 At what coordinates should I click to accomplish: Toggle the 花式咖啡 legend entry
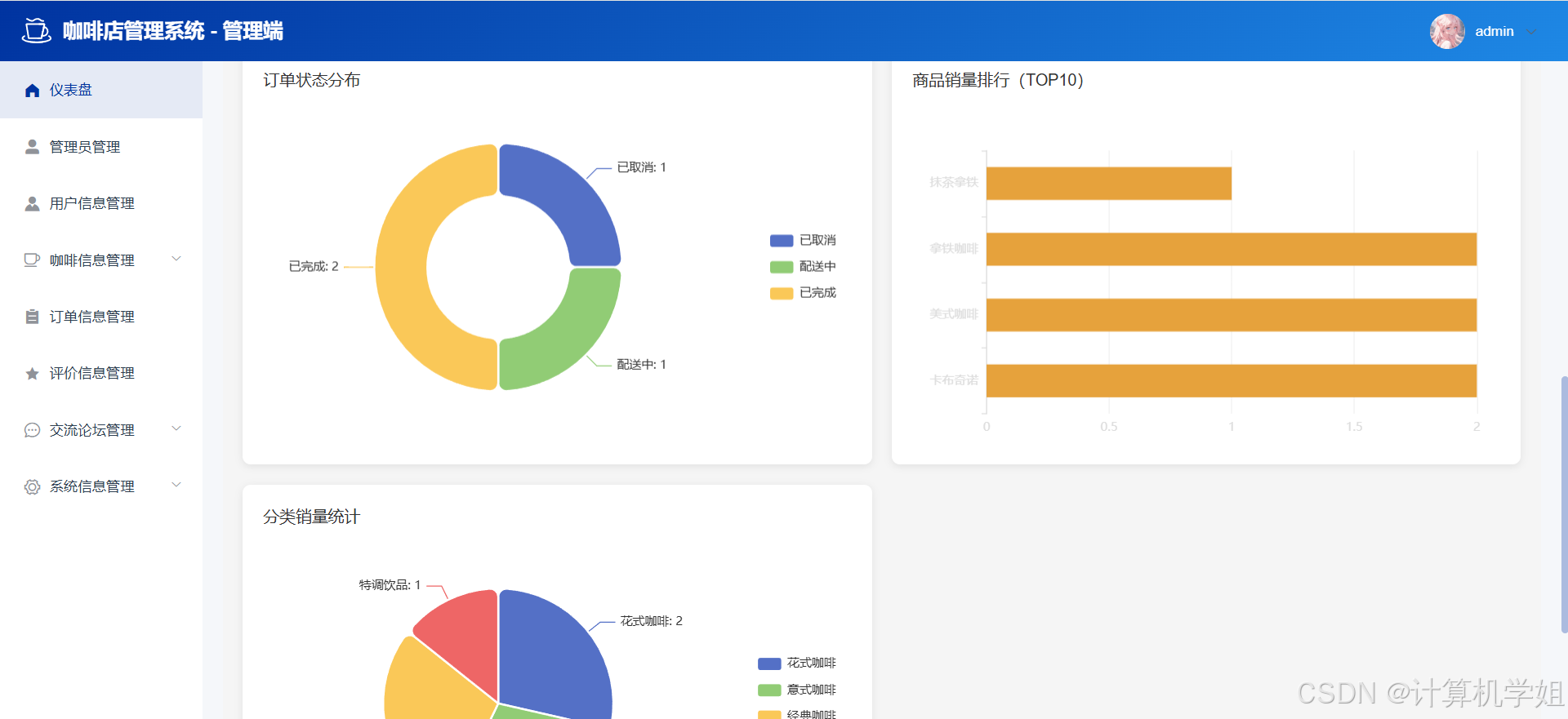click(797, 663)
